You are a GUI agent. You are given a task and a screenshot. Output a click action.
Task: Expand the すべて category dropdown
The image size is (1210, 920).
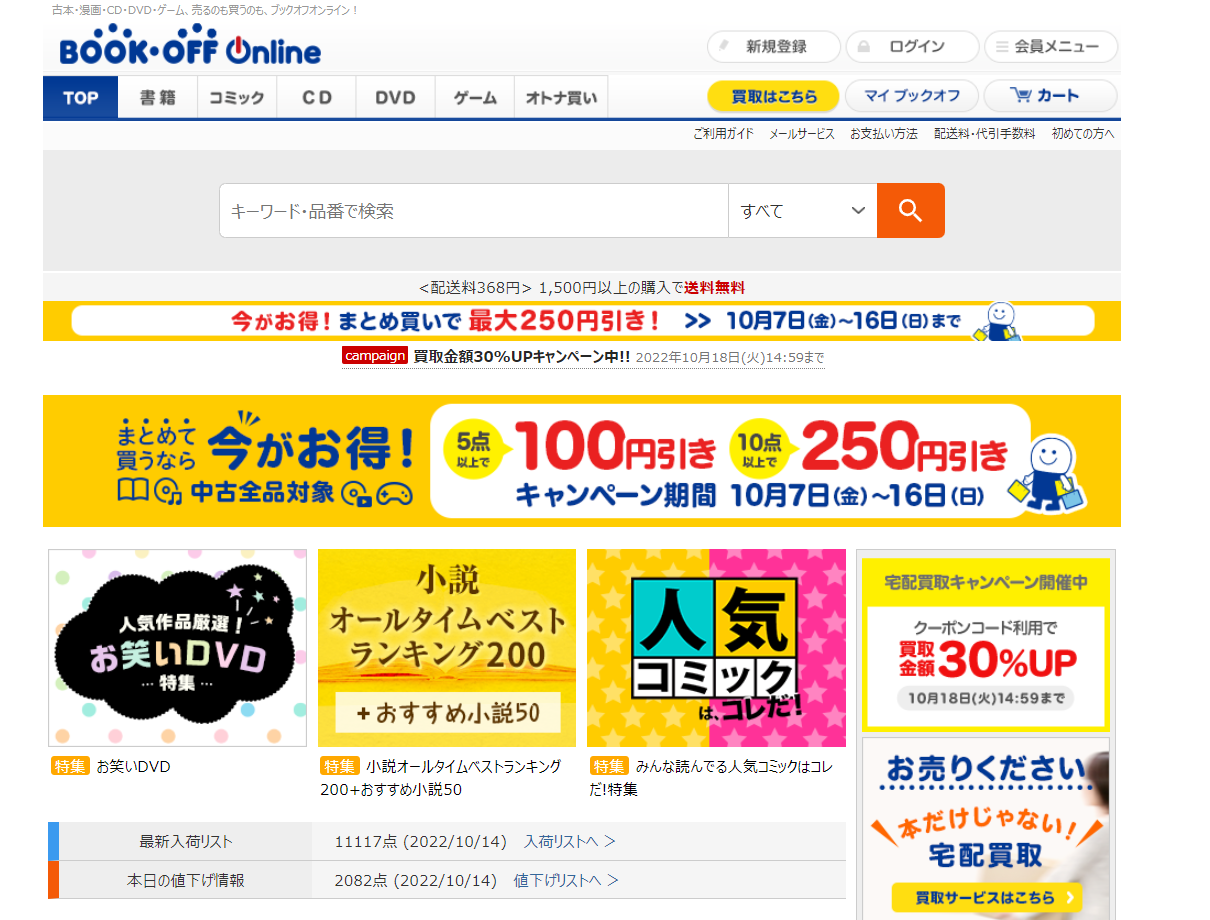pos(802,211)
